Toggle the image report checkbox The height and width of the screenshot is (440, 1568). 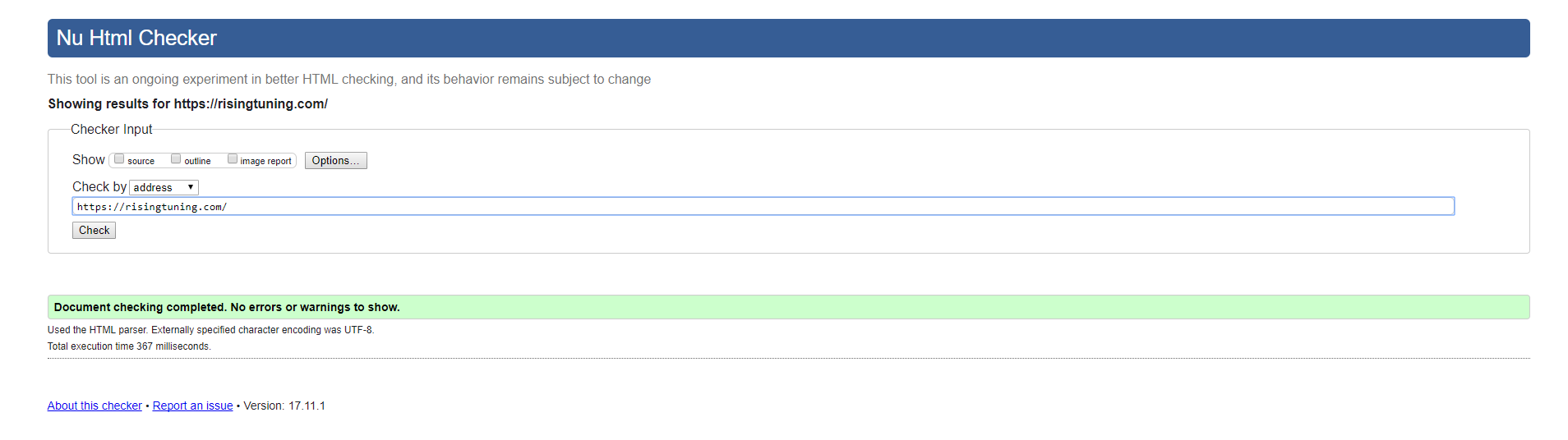click(x=233, y=159)
